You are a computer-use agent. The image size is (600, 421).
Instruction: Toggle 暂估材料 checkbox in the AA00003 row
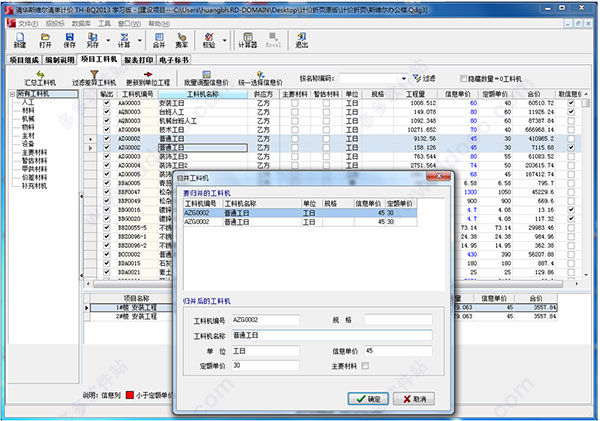[x=326, y=103]
